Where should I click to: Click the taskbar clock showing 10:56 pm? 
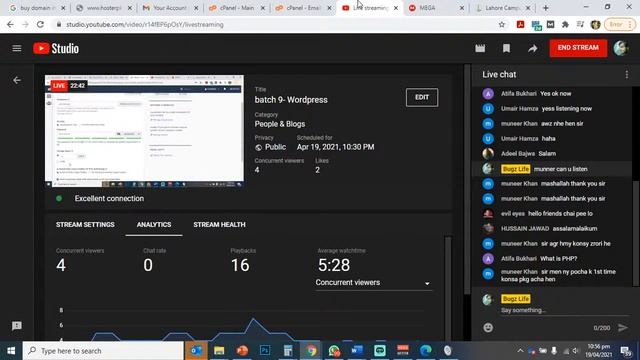point(598,351)
